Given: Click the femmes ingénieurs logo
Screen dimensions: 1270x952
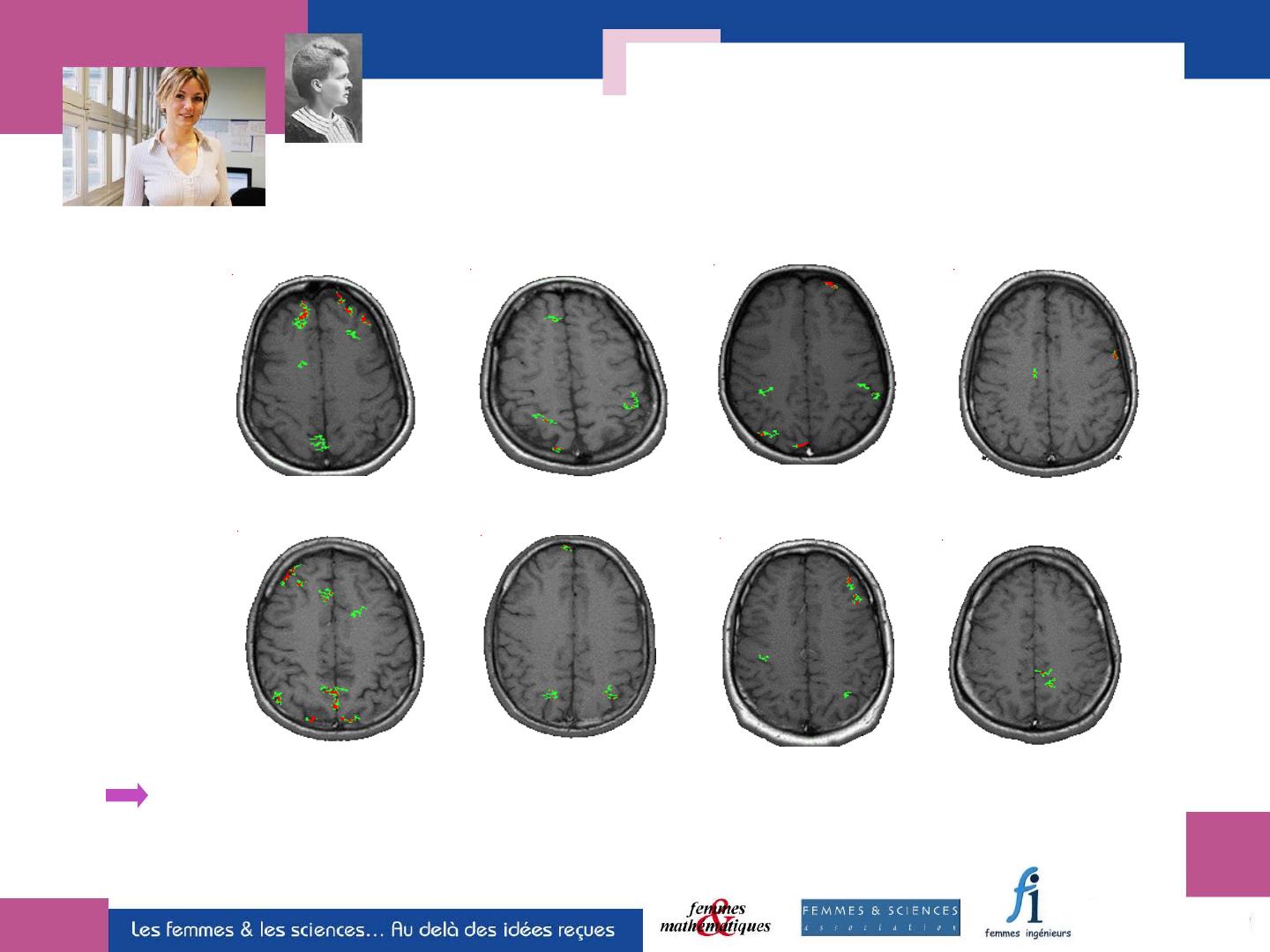Looking at the screenshot, I should 1027,904.
